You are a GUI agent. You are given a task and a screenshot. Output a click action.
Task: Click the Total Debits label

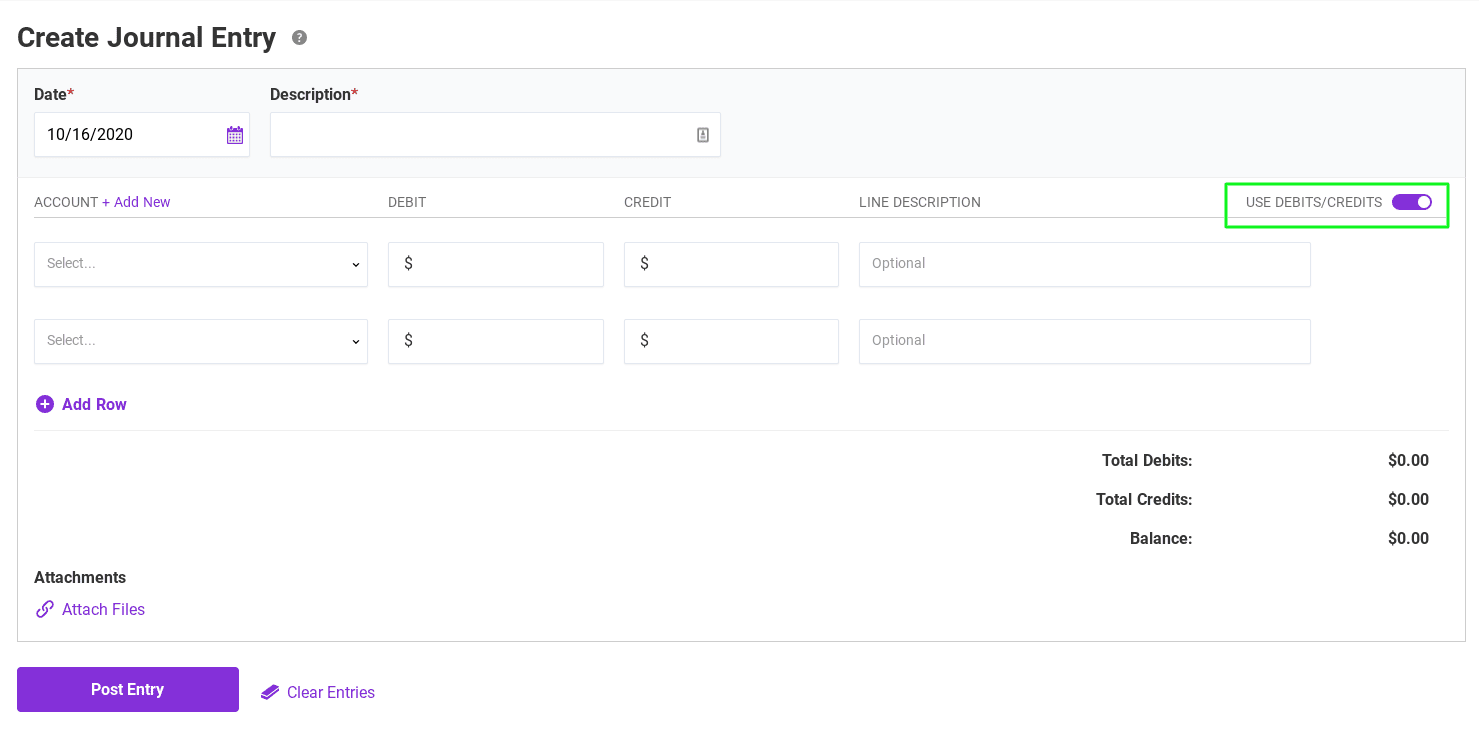click(1147, 460)
